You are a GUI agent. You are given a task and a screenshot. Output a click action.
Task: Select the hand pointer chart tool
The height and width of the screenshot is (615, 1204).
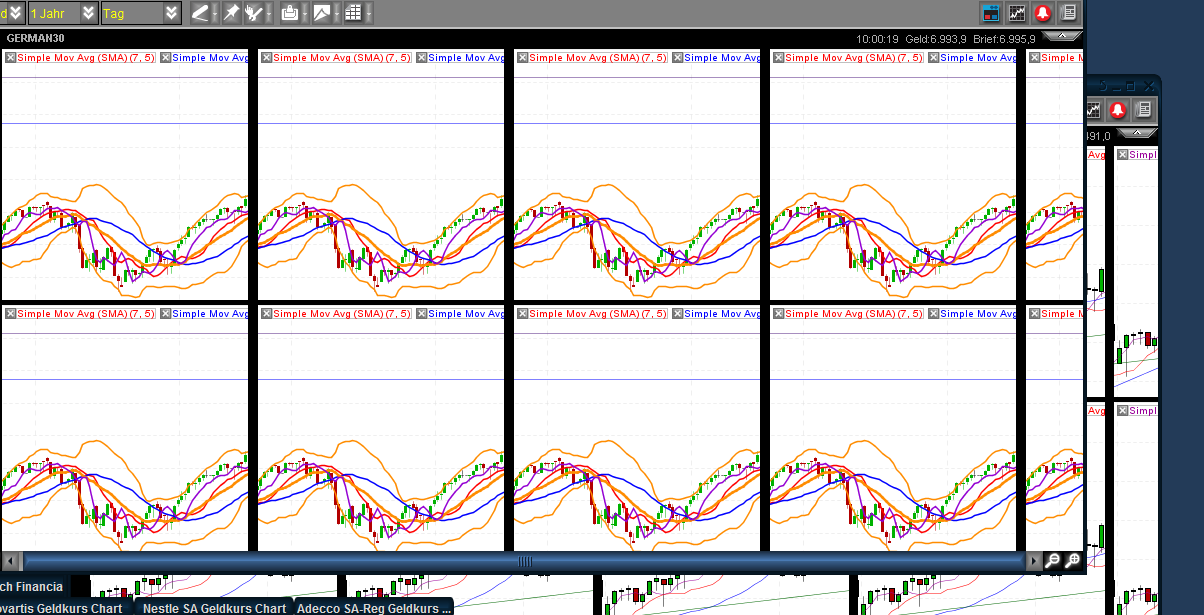coord(254,13)
